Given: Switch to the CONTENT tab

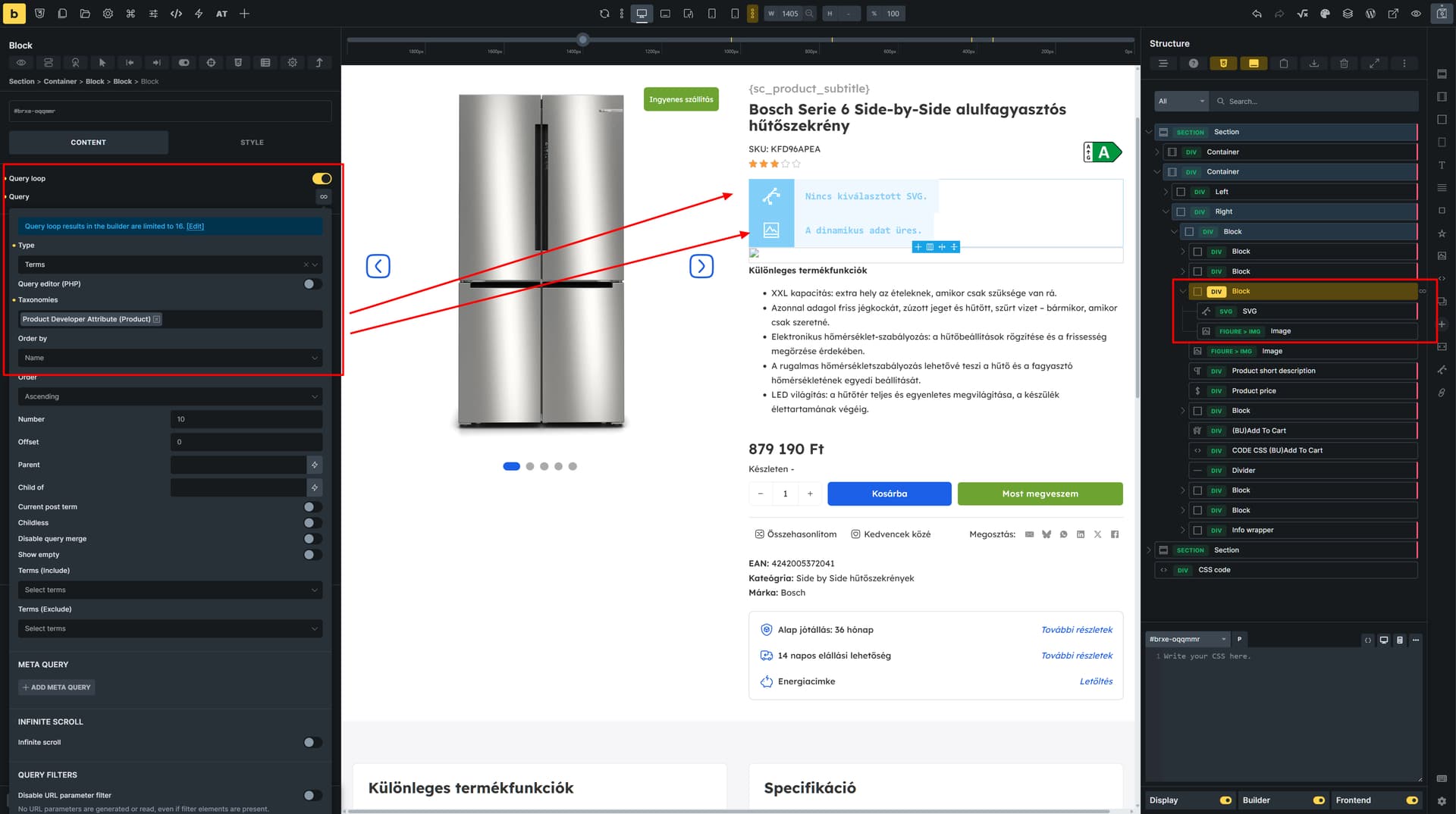Looking at the screenshot, I should [89, 142].
